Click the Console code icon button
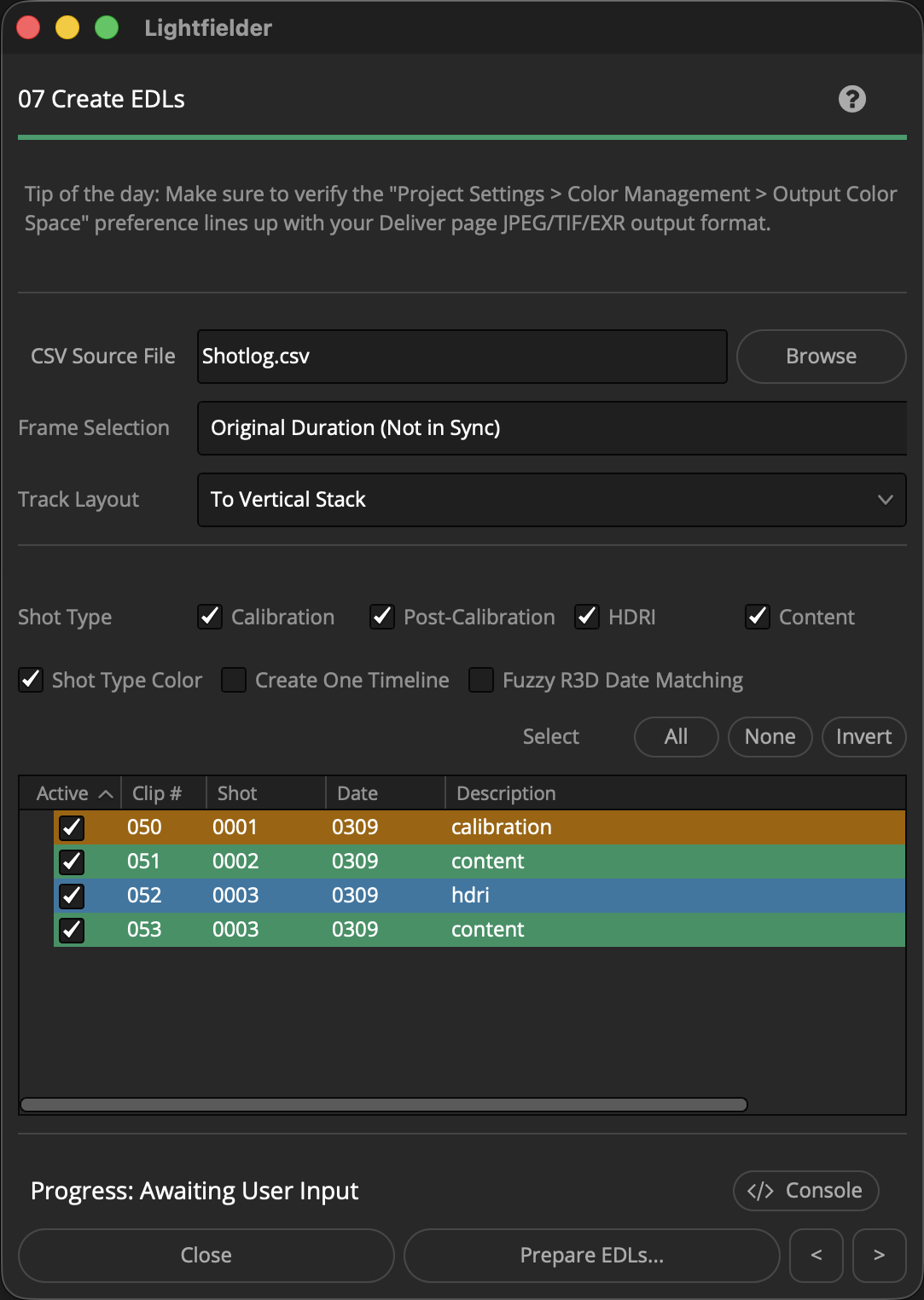The height and width of the screenshot is (1300, 924). tap(805, 1190)
